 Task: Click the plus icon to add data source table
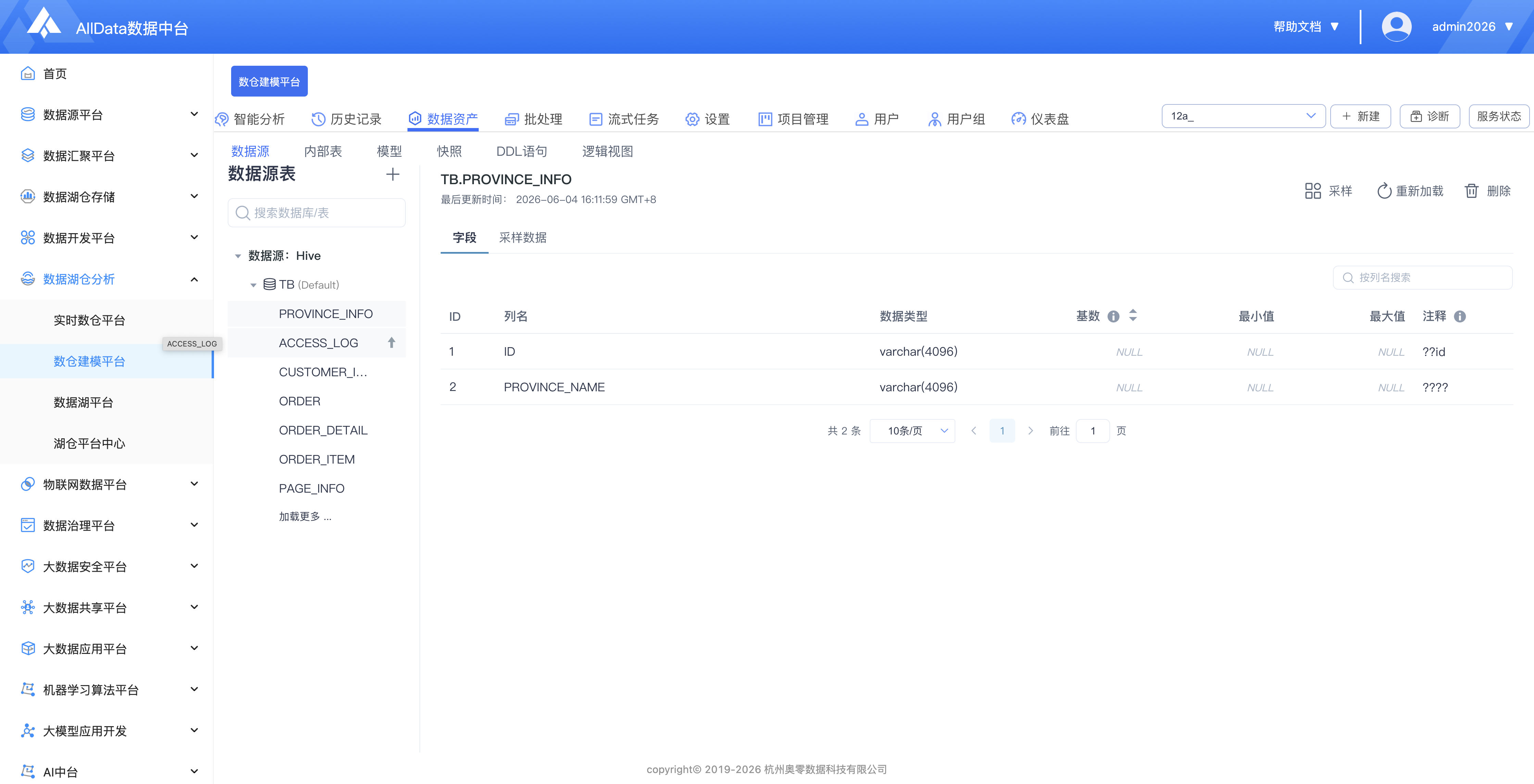point(392,174)
